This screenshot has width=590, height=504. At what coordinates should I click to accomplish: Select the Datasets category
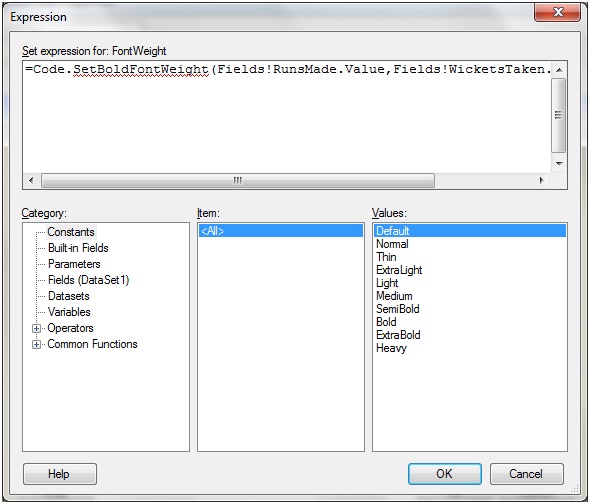pyautogui.click(x=68, y=296)
